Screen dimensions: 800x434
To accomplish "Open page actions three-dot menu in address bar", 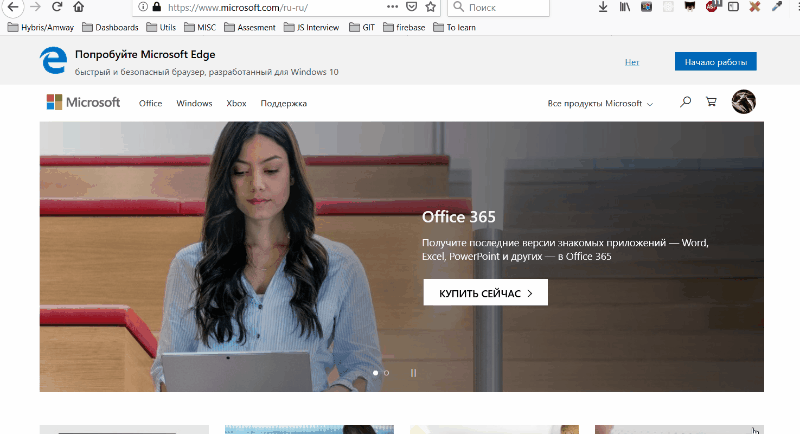I will (392, 7).
